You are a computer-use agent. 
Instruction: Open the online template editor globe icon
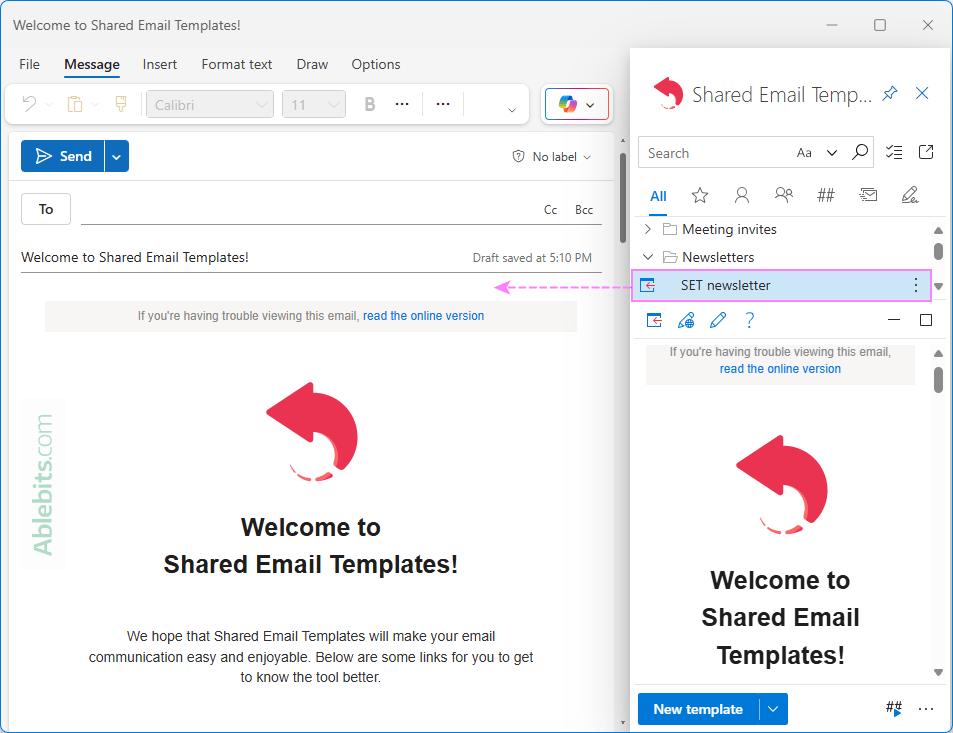(686, 319)
